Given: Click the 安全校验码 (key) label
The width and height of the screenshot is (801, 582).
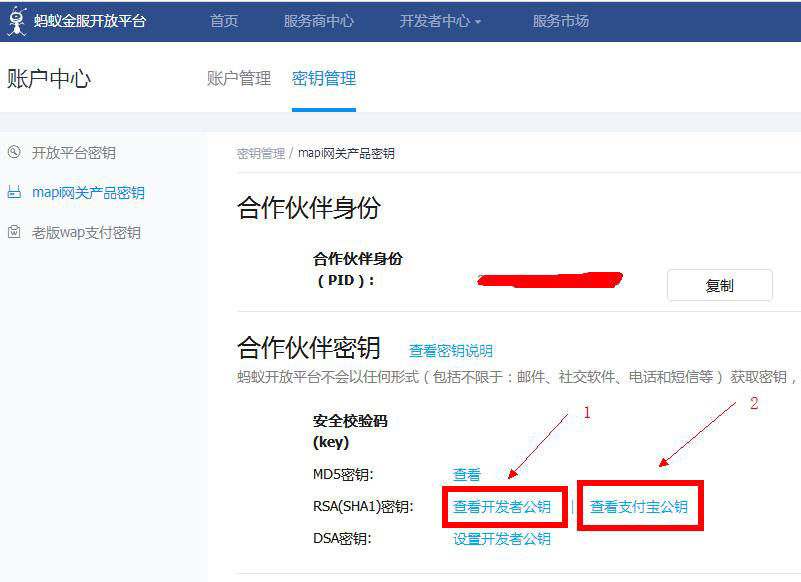Looking at the screenshot, I should (350, 431).
